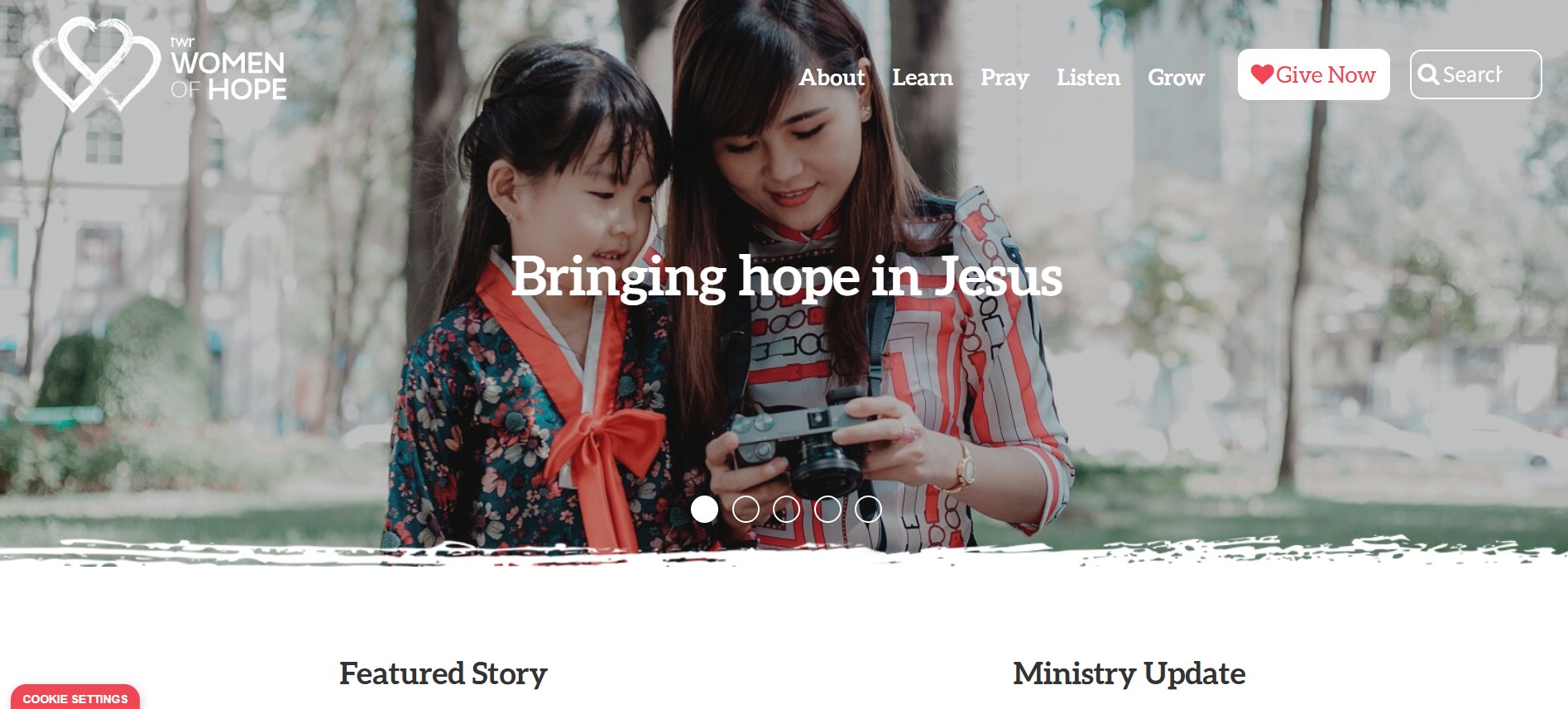Open the Learn menu

(923, 77)
